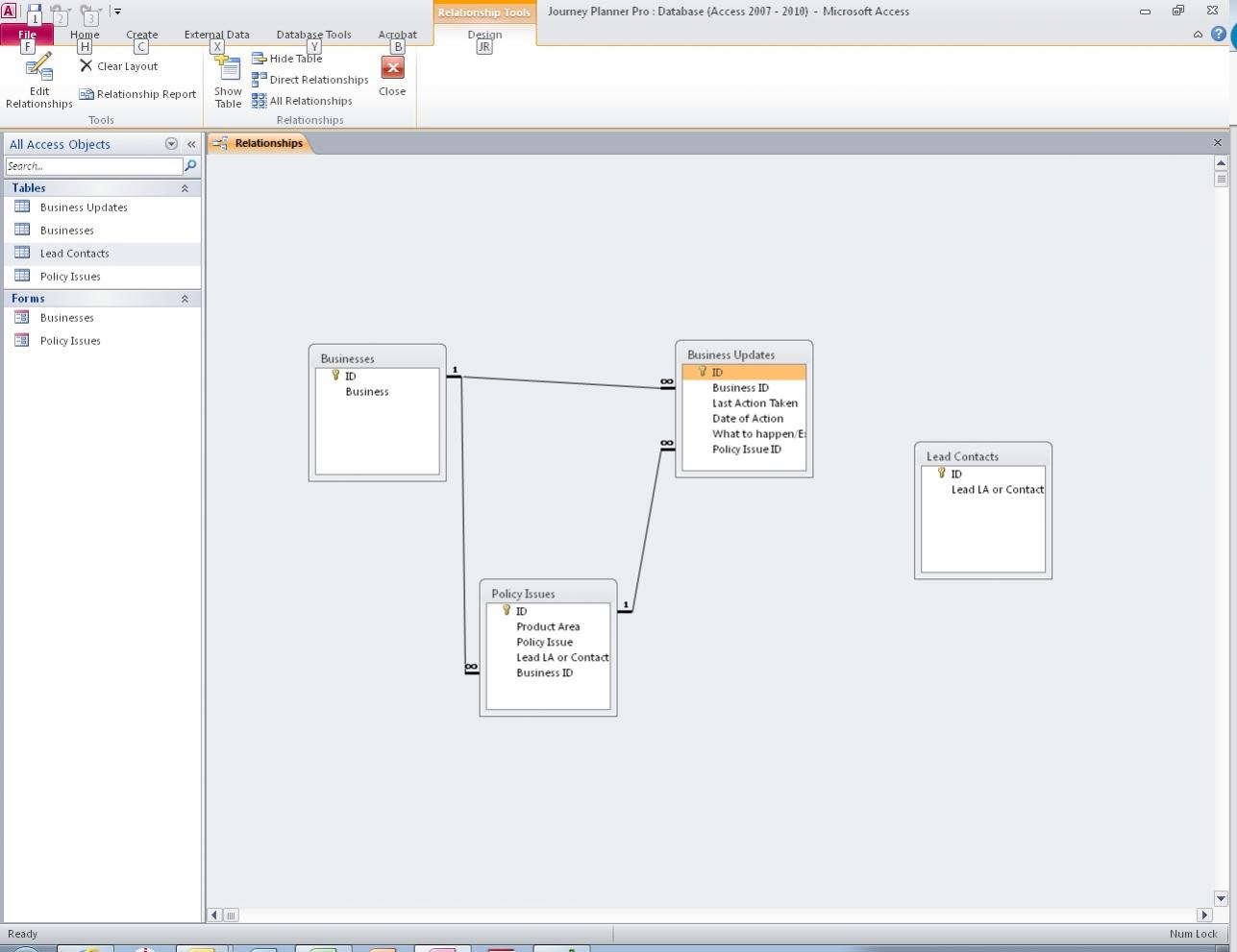Select Lead LA or Contact in Lead Contacts table
Screen dimensions: 1237x952
tap(997, 490)
